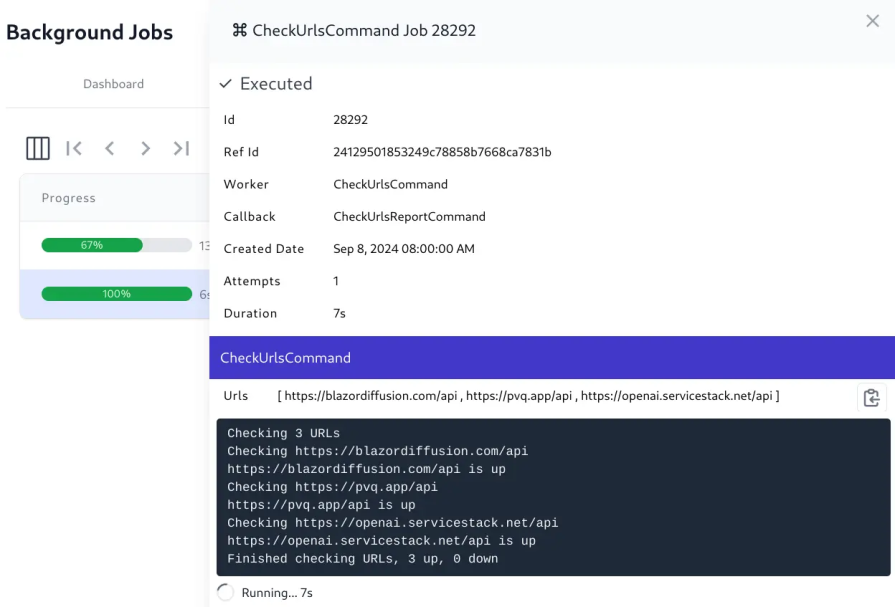The width and height of the screenshot is (895, 607).
Task: Switch to the Dashboard tab
Action: tap(113, 84)
